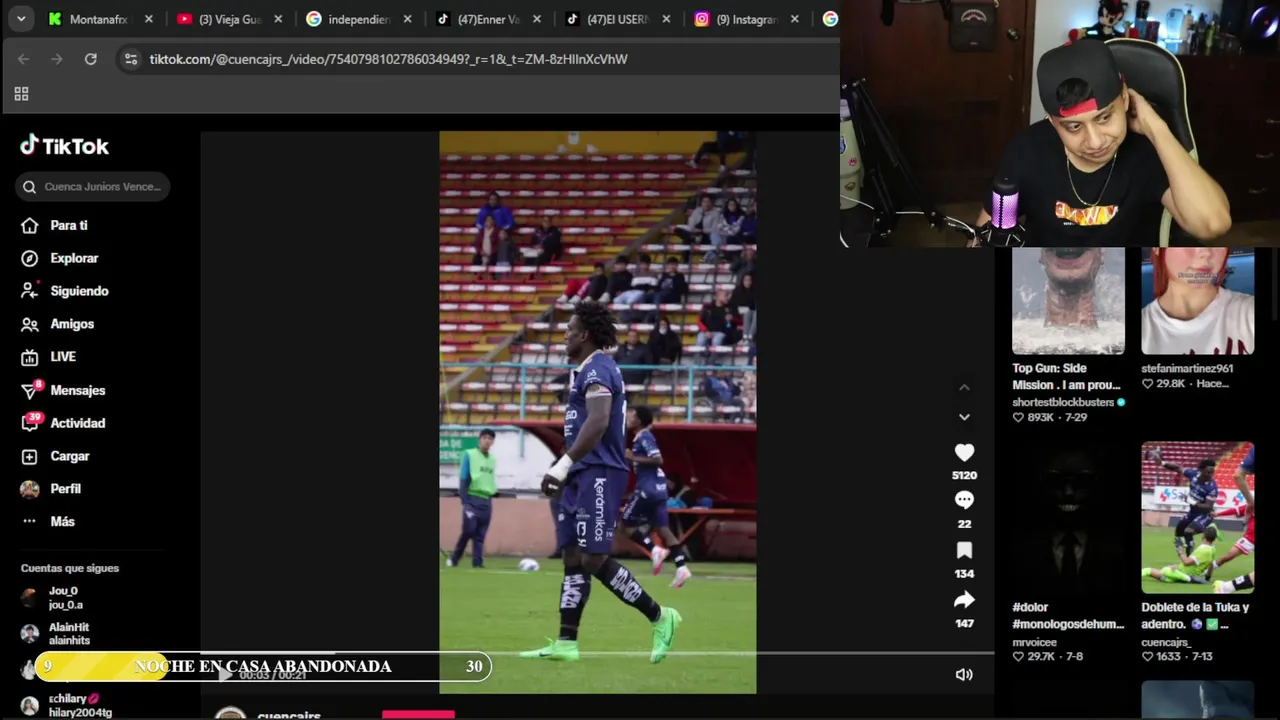This screenshot has height=720, width=1280.
Task: Close the independien tab
Action: pos(407,19)
